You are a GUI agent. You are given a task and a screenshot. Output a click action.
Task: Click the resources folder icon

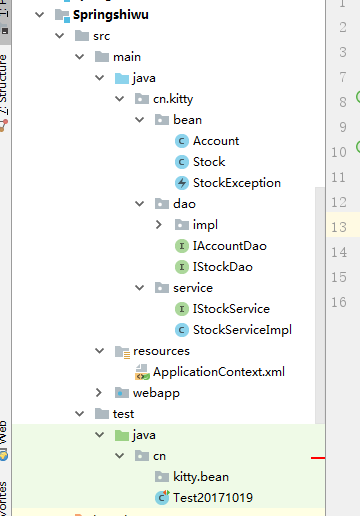point(122,352)
